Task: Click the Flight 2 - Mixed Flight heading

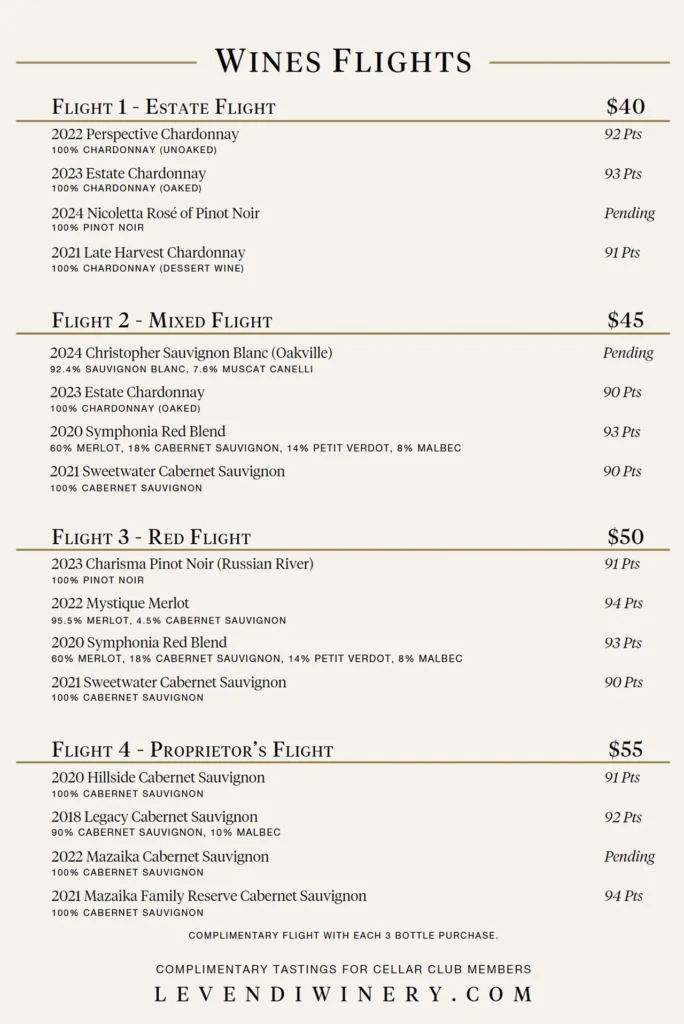Action: tap(162, 321)
